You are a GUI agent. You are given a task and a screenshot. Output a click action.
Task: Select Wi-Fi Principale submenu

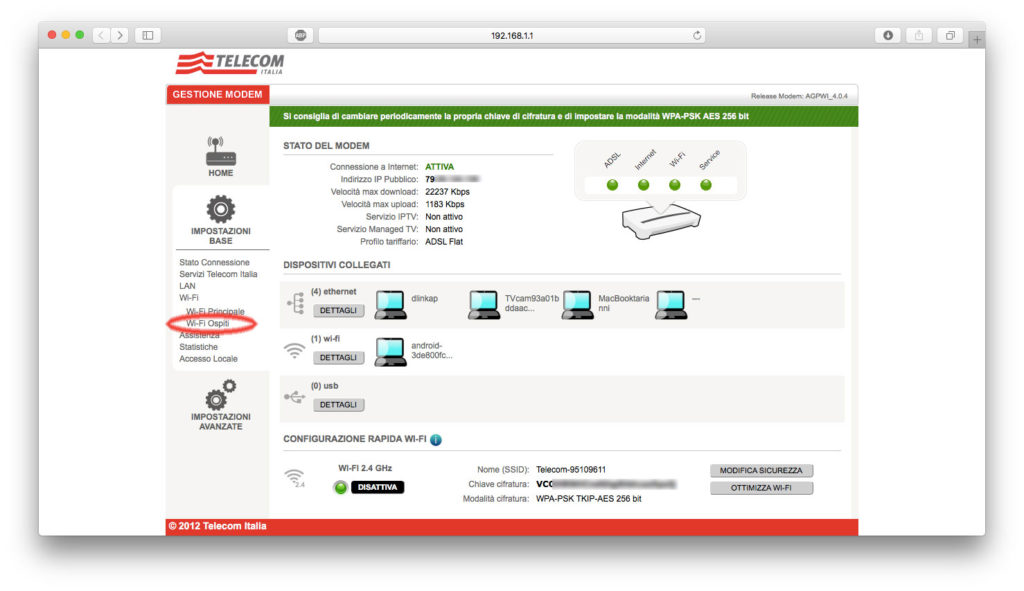(215, 311)
